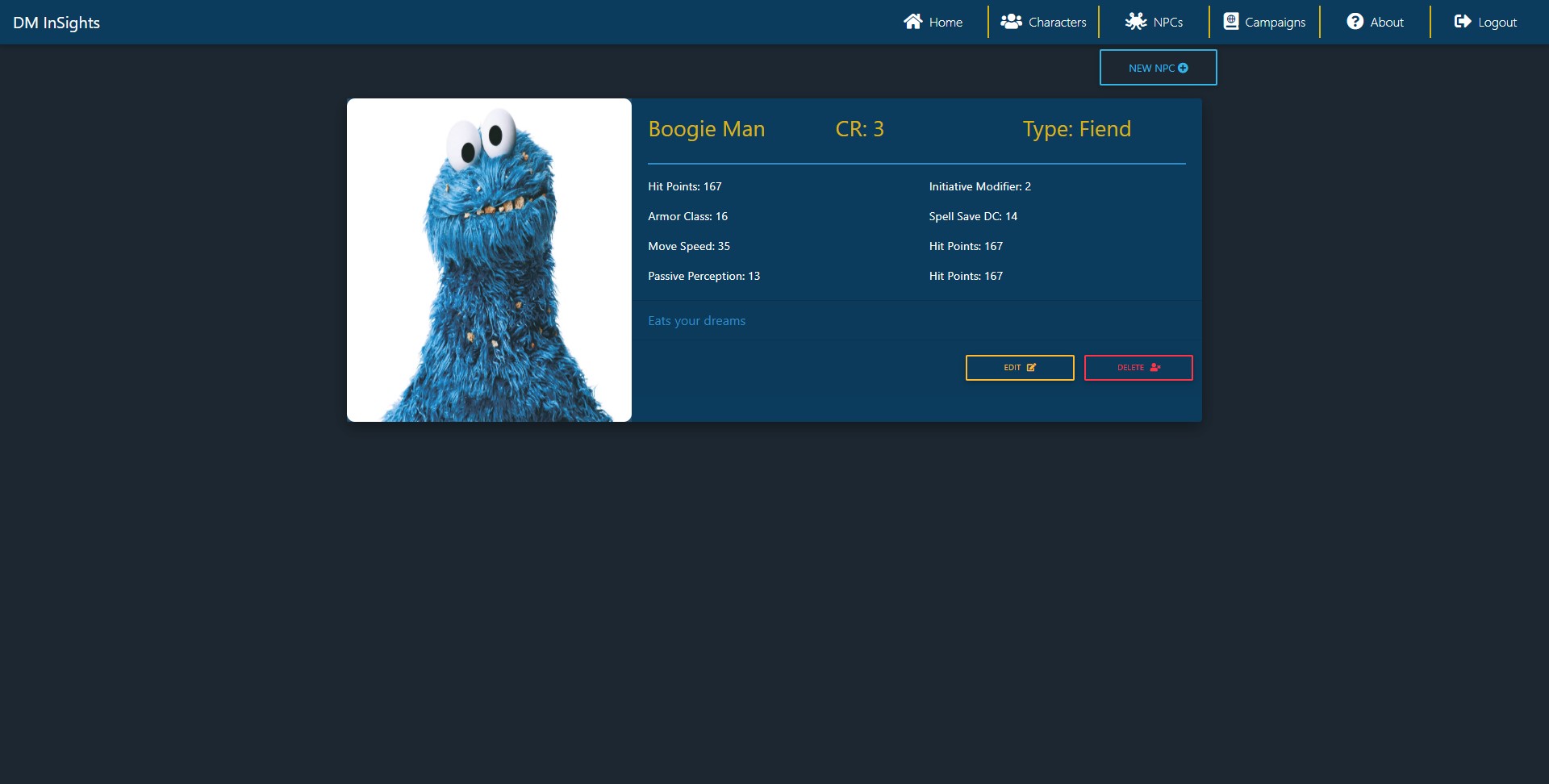Click the DM InSights brand link
The width and height of the screenshot is (1549, 784).
point(56,23)
